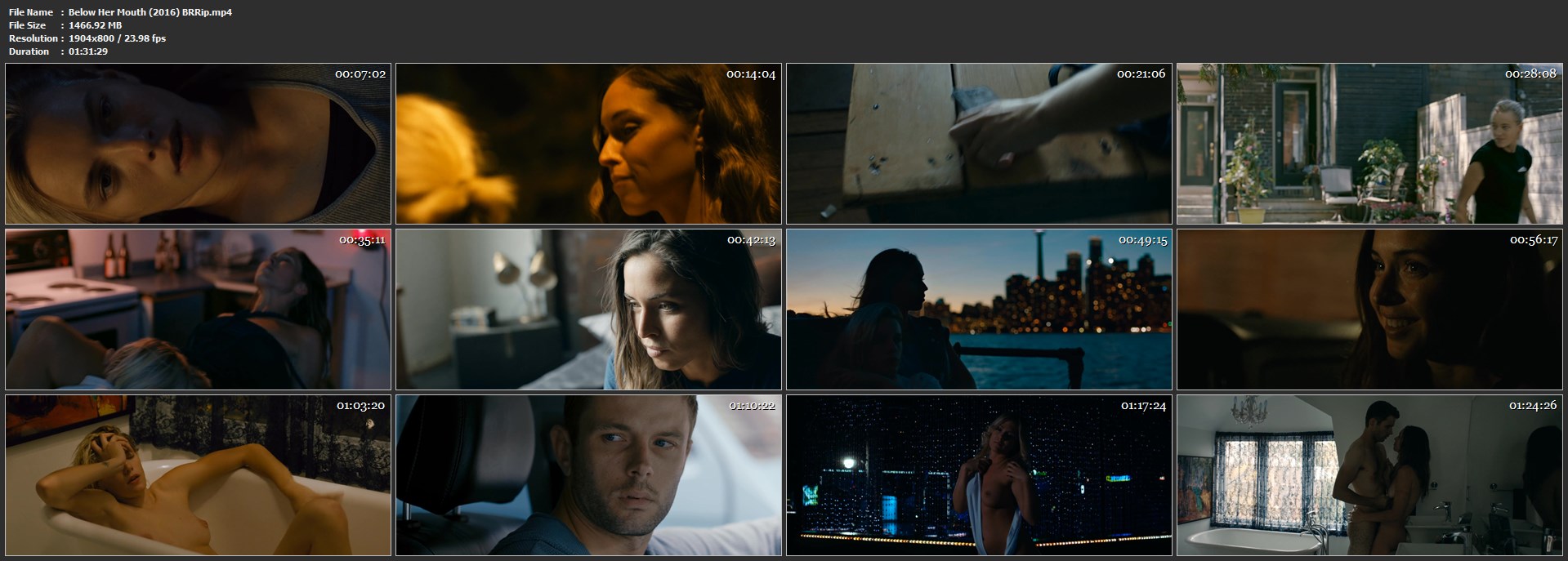
Task: Click the file size value '1466.92 MB'
Action: coord(96,25)
